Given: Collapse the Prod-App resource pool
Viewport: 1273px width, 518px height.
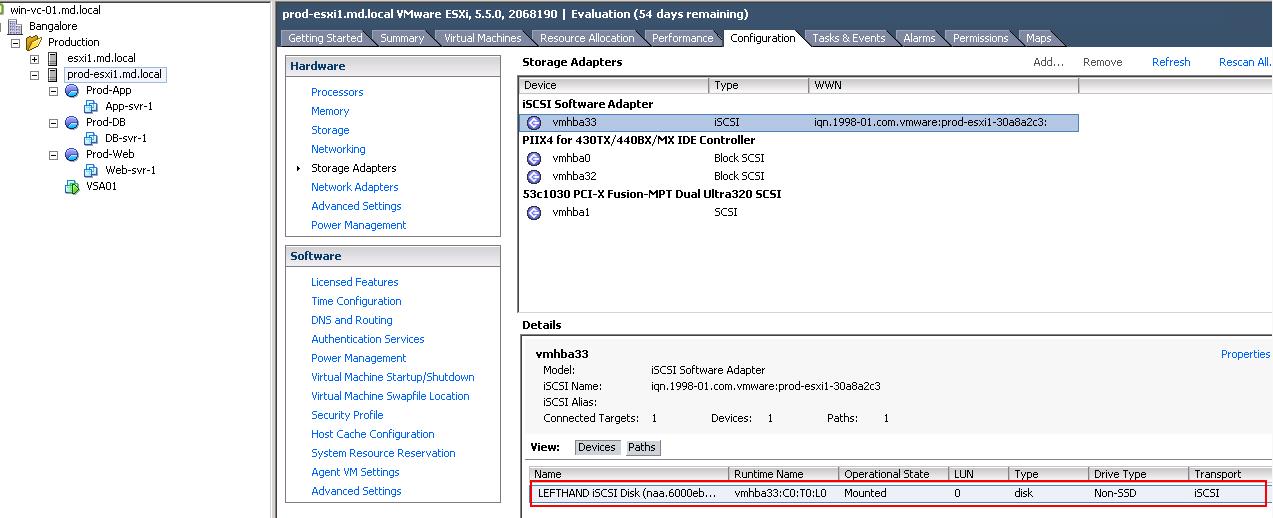Looking at the screenshot, I should coord(54,90).
